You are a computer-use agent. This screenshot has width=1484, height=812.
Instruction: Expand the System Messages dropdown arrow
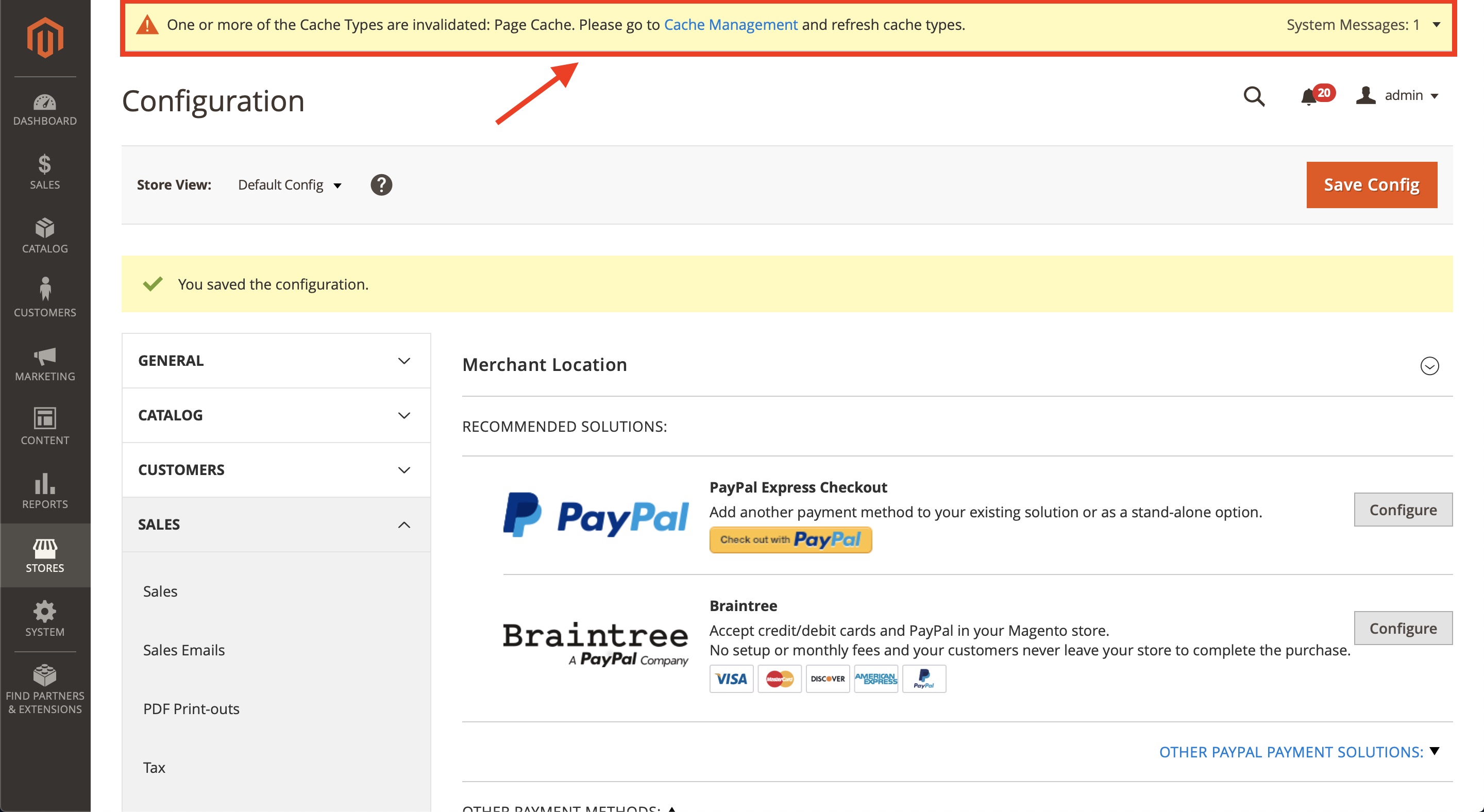[x=1437, y=25]
